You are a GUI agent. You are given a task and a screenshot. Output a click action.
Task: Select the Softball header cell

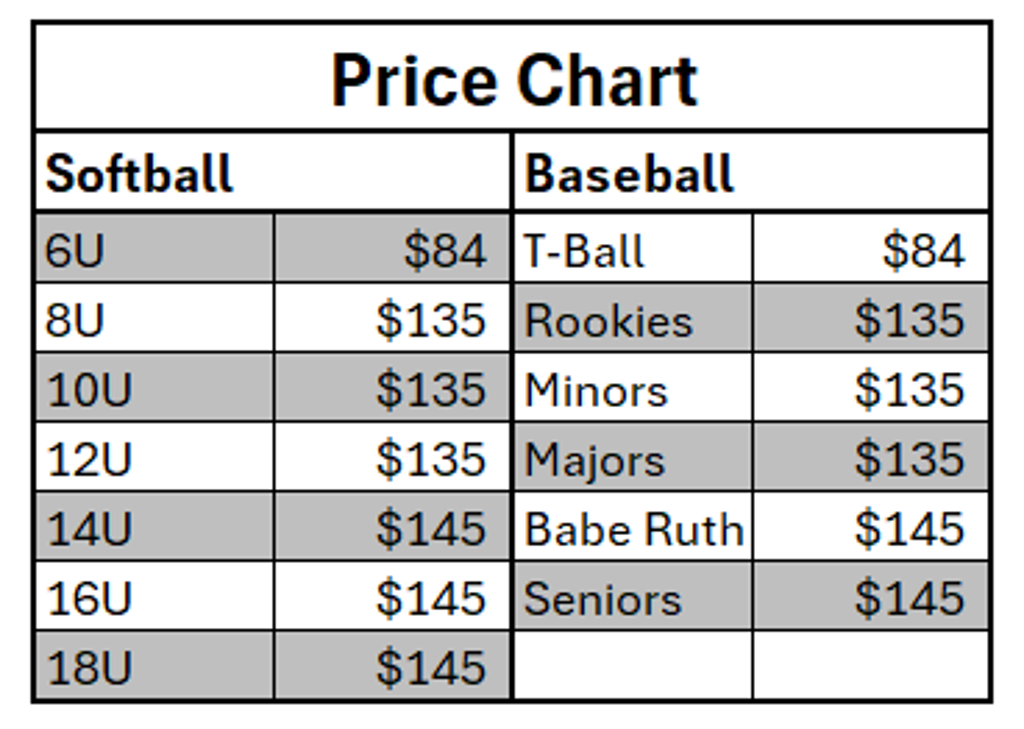click(273, 172)
